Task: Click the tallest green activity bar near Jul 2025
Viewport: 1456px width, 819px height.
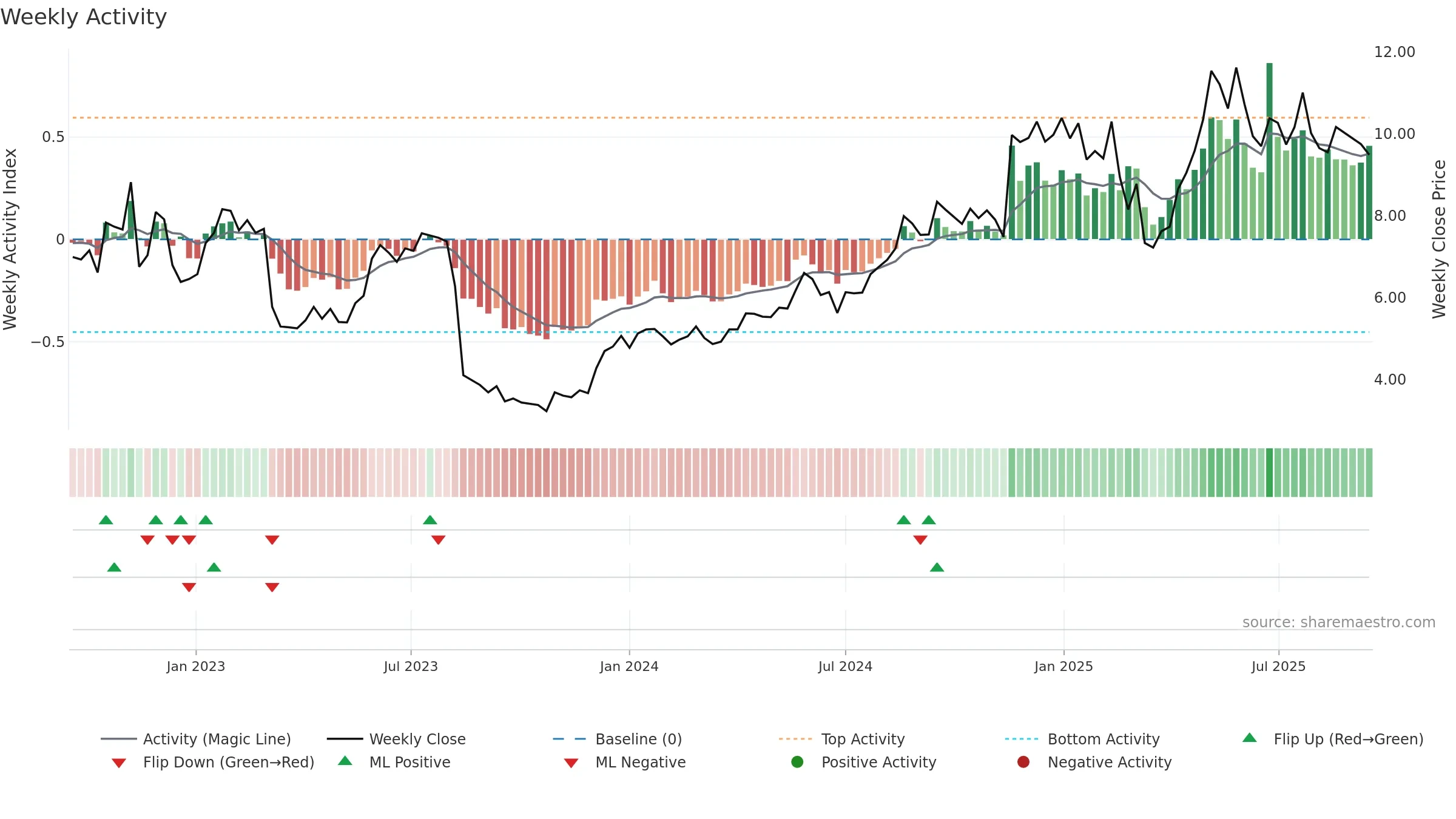Action: coord(1269,151)
